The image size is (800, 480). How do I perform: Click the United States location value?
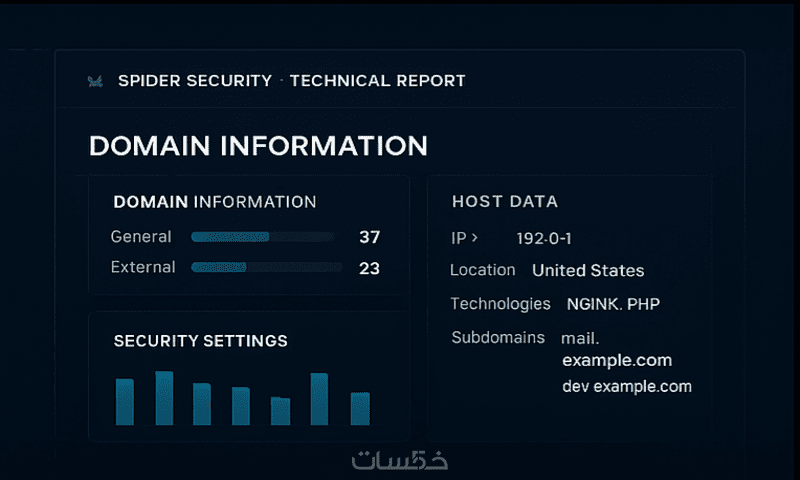(588, 270)
